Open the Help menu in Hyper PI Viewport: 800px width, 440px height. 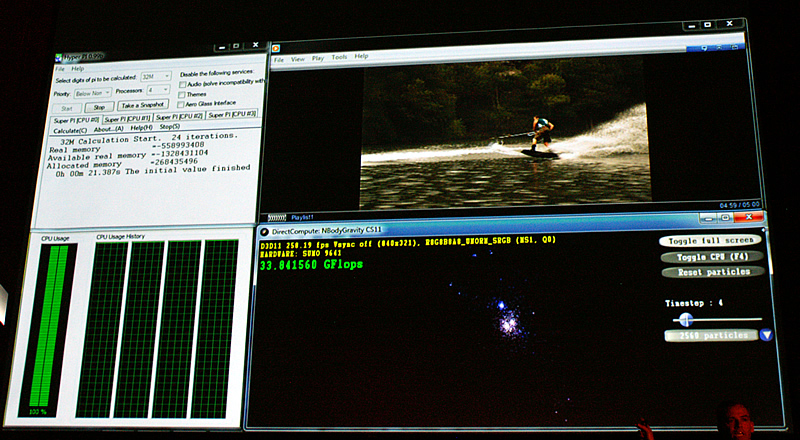click(x=78, y=68)
